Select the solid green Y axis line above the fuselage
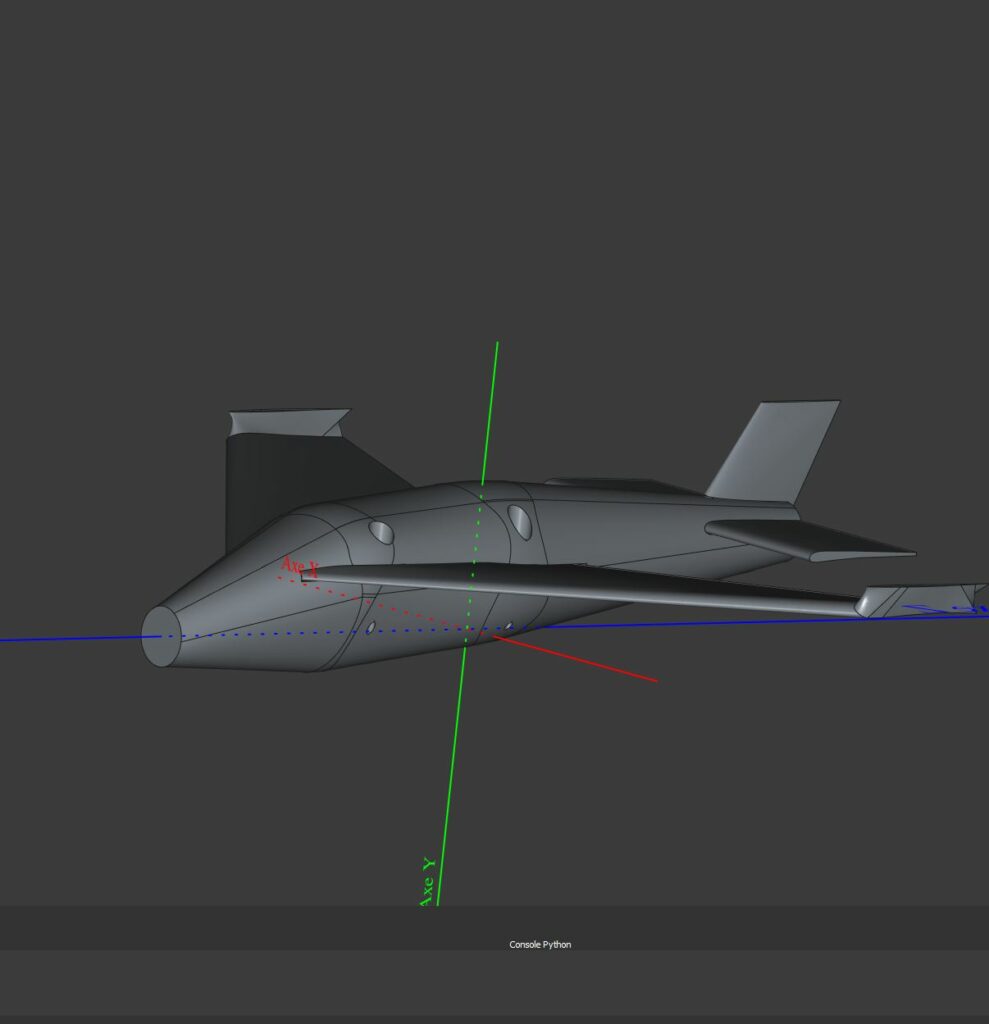The height and width of the screenshot is (1024, 989). click(490, 413)
